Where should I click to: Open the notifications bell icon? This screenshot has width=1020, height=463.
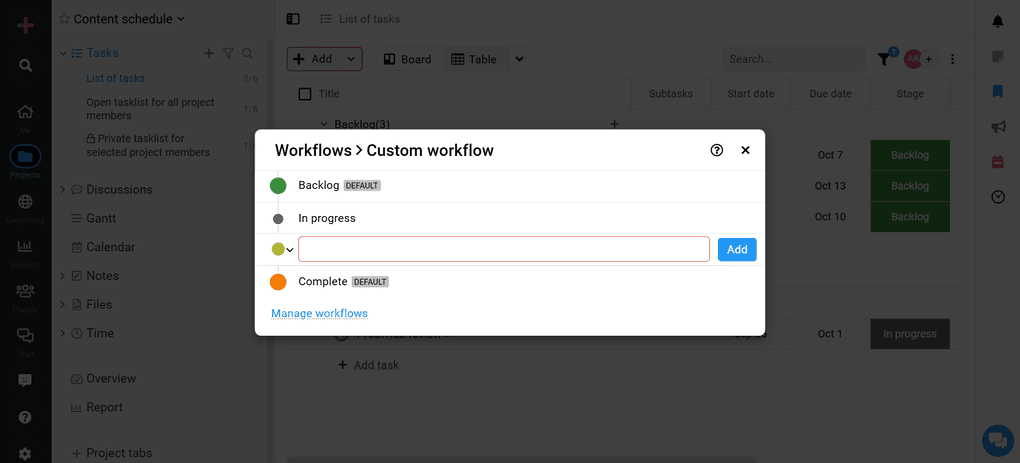[997, 21]
